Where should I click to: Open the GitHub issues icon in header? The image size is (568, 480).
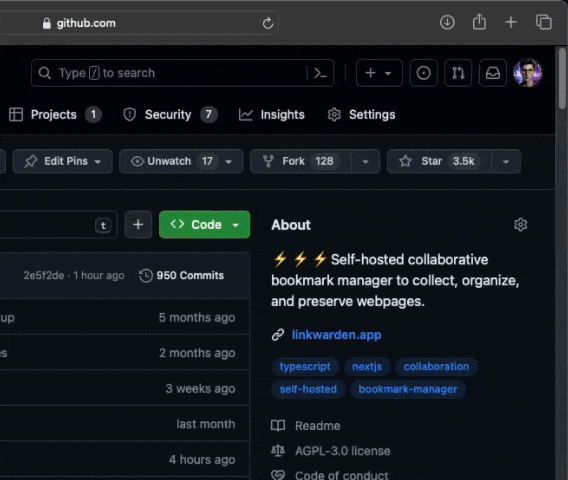point(423,73)
